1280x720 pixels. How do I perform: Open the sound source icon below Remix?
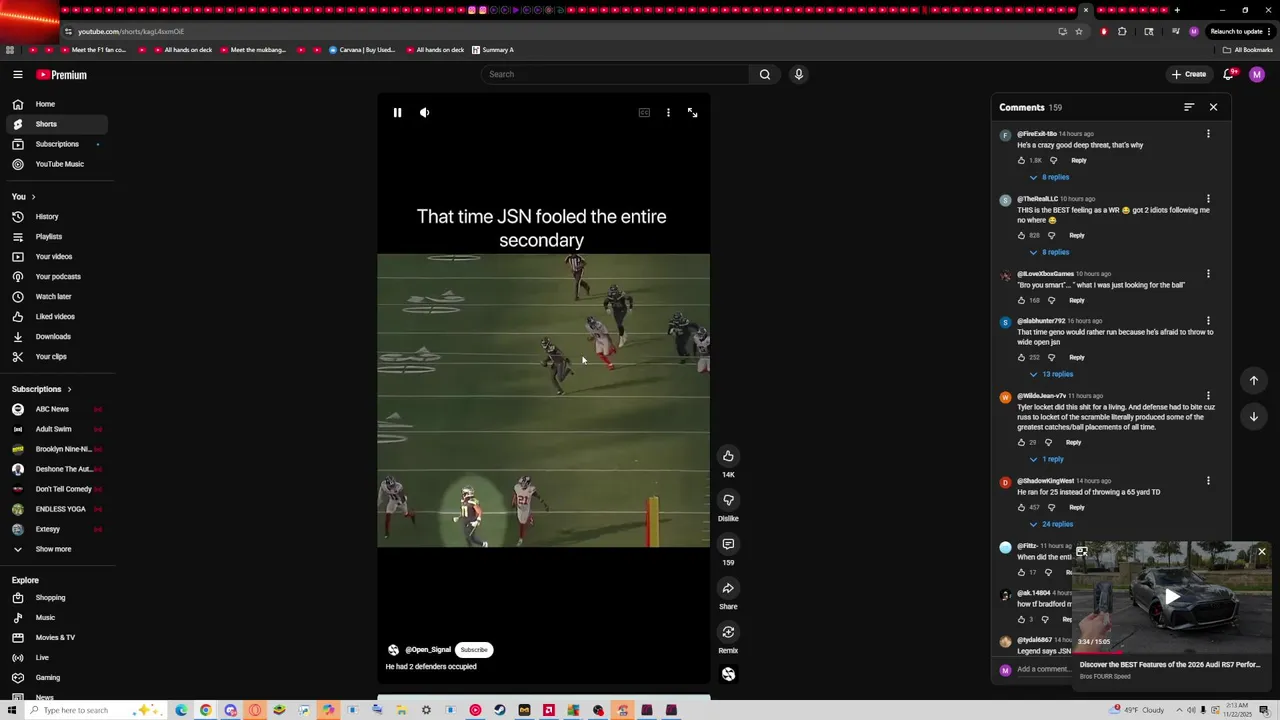pos(728,674)
